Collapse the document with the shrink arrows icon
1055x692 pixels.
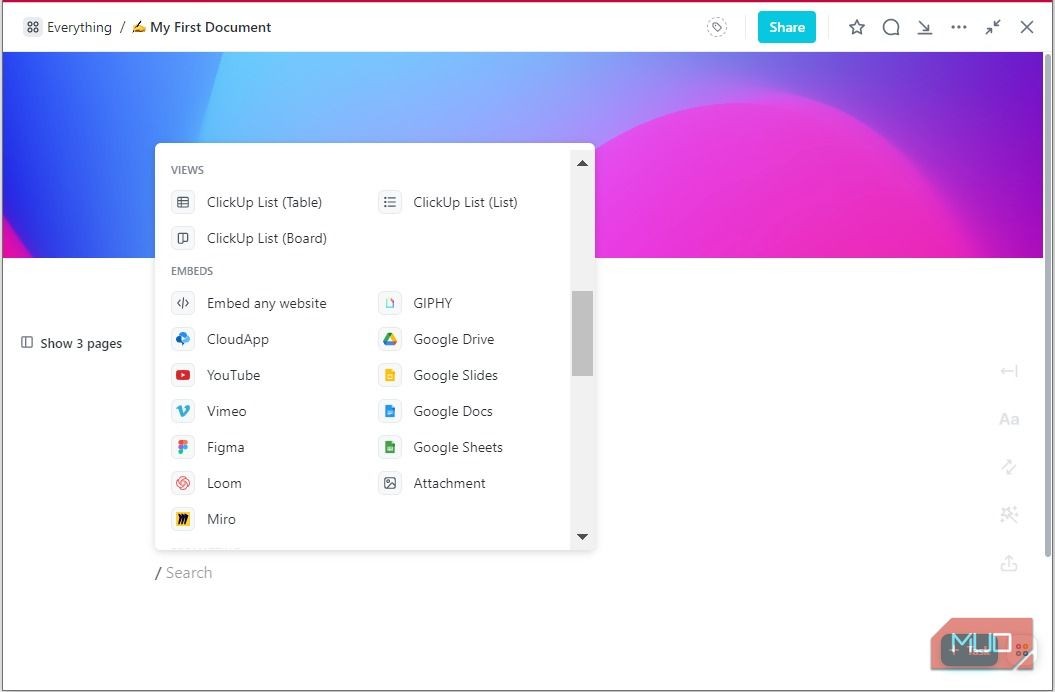[x=993, y=28]
